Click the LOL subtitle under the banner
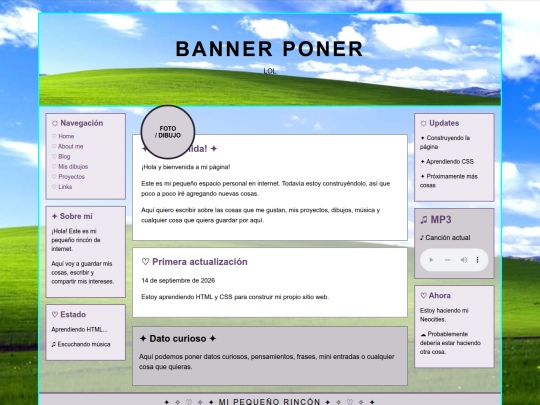The height and width of the screenshot is (405, 540). [x=270, y=71]
